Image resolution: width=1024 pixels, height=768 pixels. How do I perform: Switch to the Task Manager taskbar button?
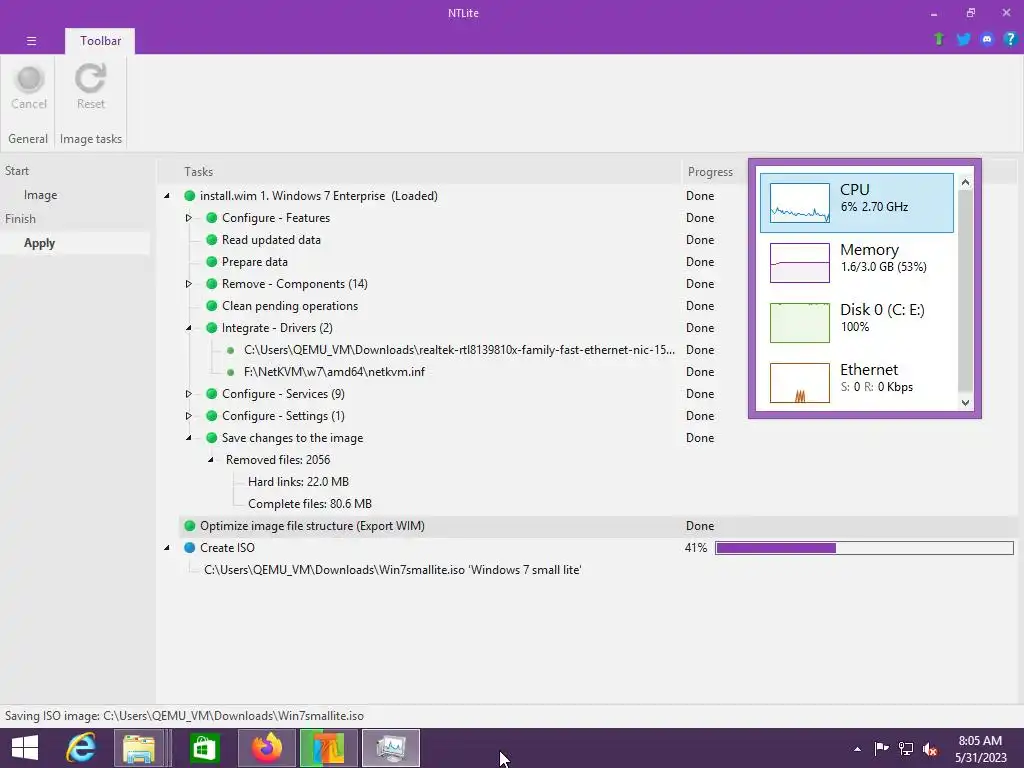coord(391,748)
